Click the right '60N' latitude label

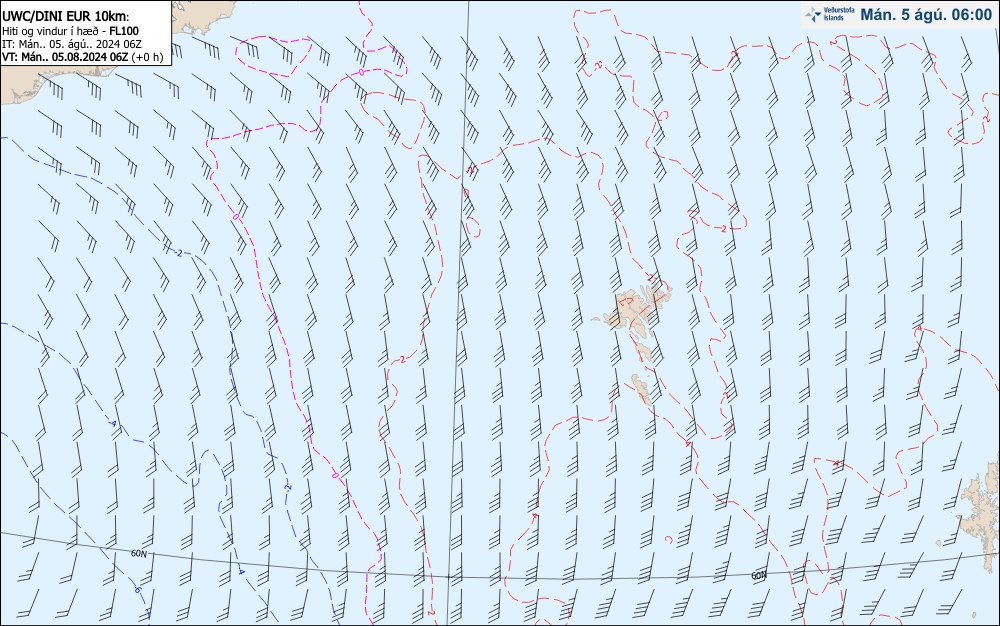click(x=758, y=576)
